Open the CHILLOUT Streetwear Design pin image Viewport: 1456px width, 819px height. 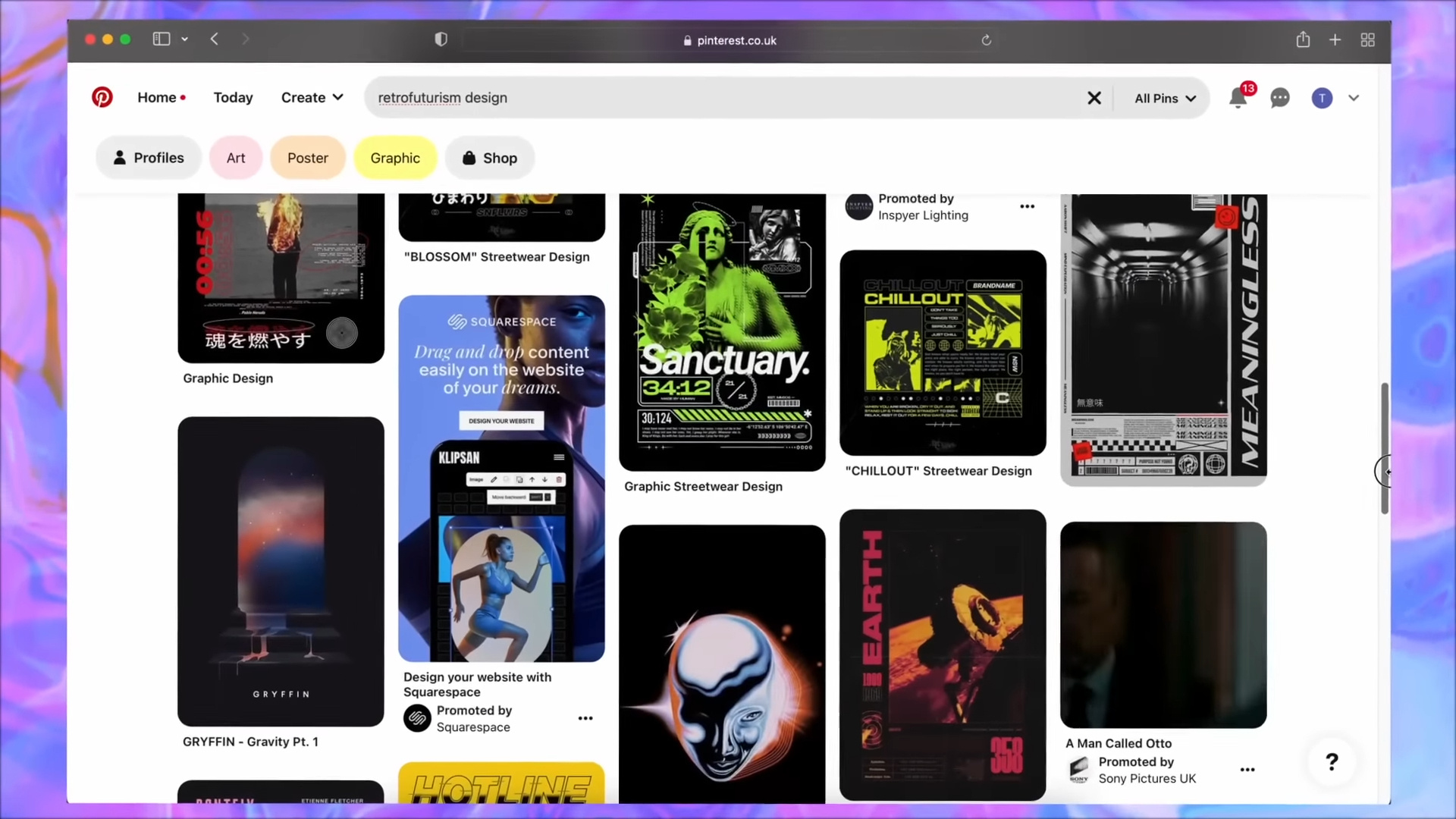[943, 353]
